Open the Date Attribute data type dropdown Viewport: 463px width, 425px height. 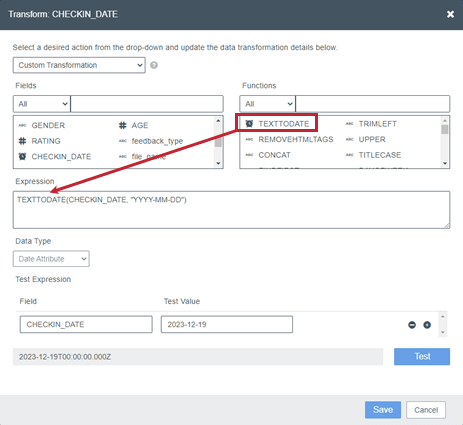pyautogui.click(x=51, y=259)
